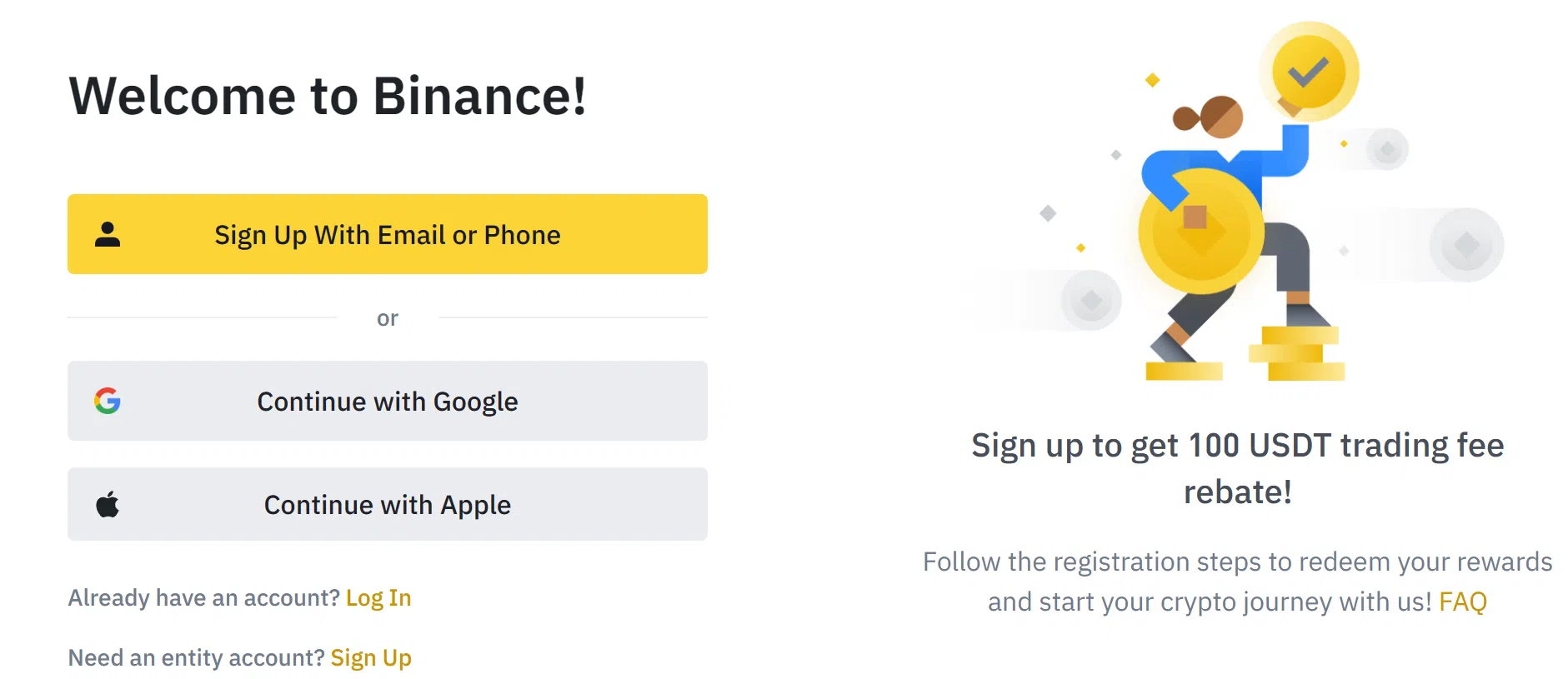The width and height of the screenshot is (1568, 679).
Task: Click the Welcome to Binance heading
Action: (x=328, y=96)
